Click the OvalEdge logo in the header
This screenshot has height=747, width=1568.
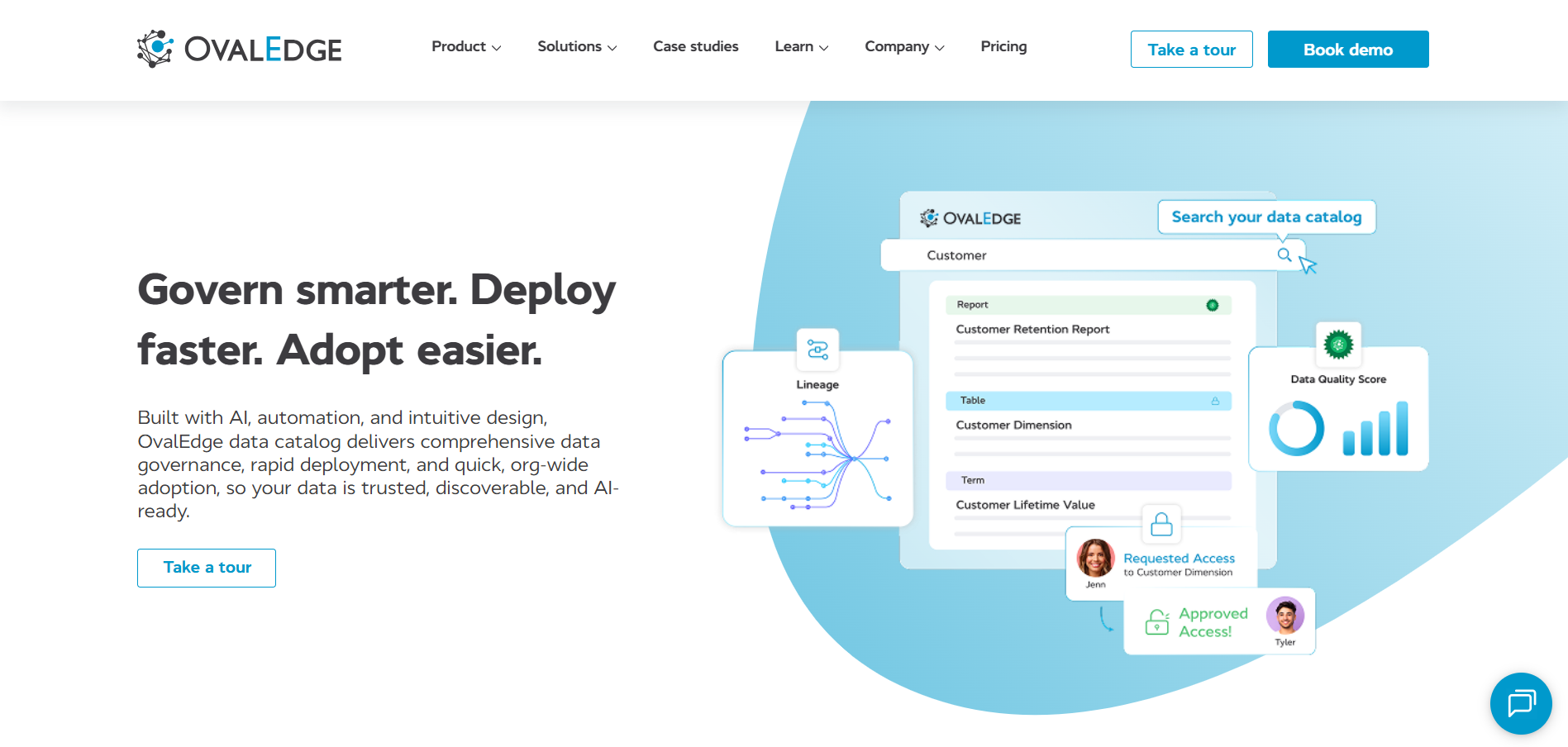coord(240,49)
